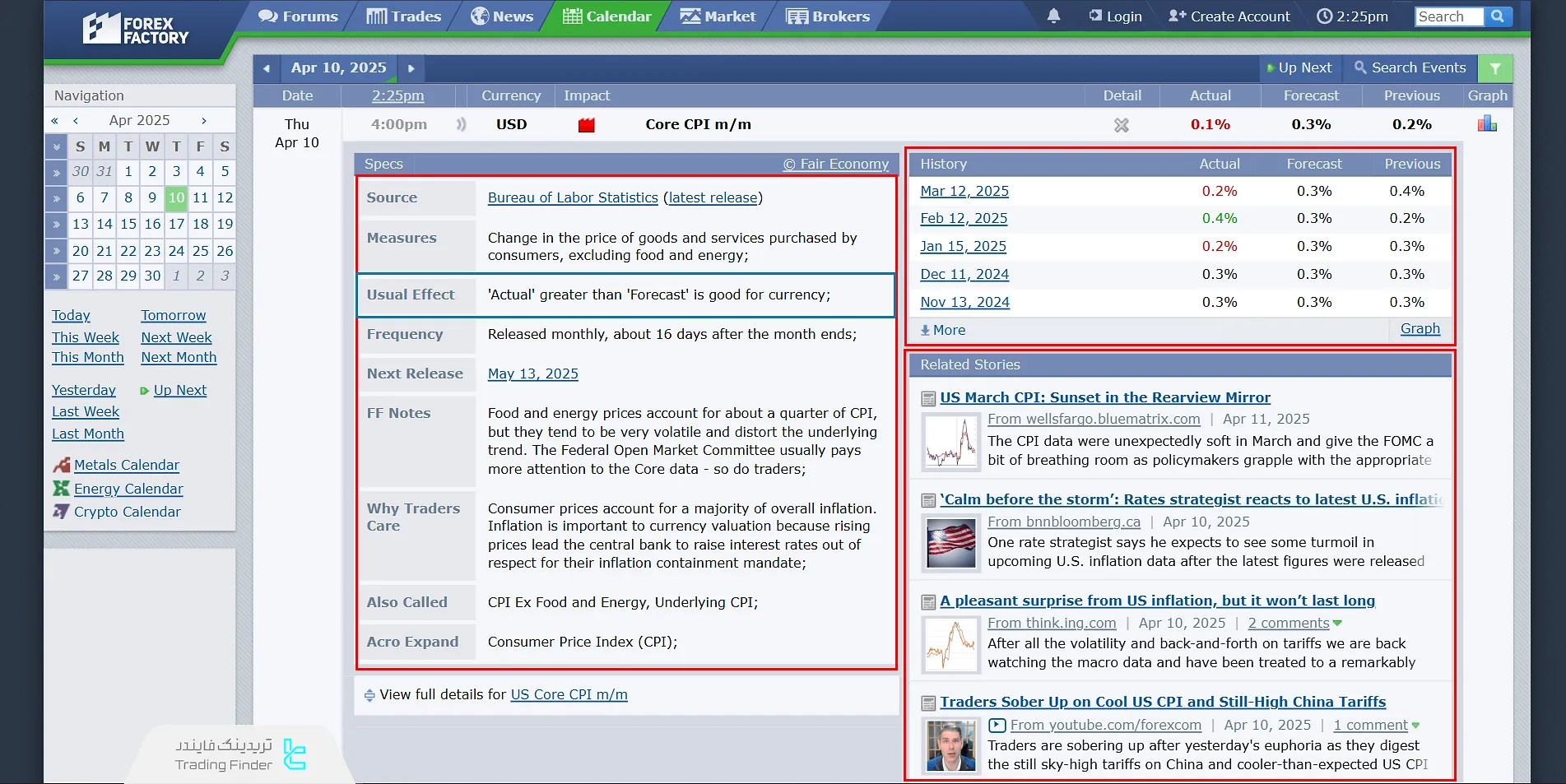Go to the next day arrow

coord(411,68)
